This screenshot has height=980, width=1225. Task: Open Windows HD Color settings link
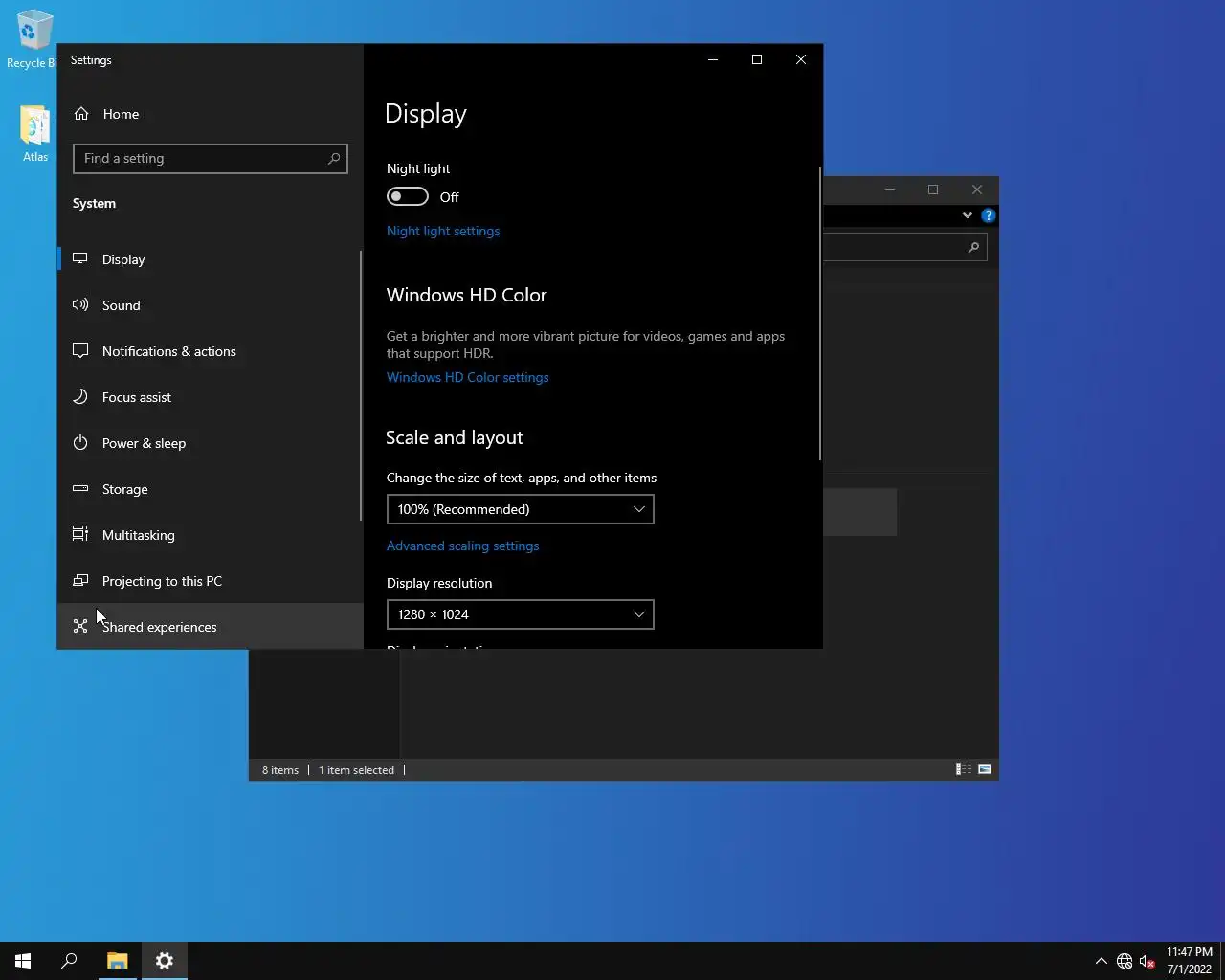(x=468, y=377)
